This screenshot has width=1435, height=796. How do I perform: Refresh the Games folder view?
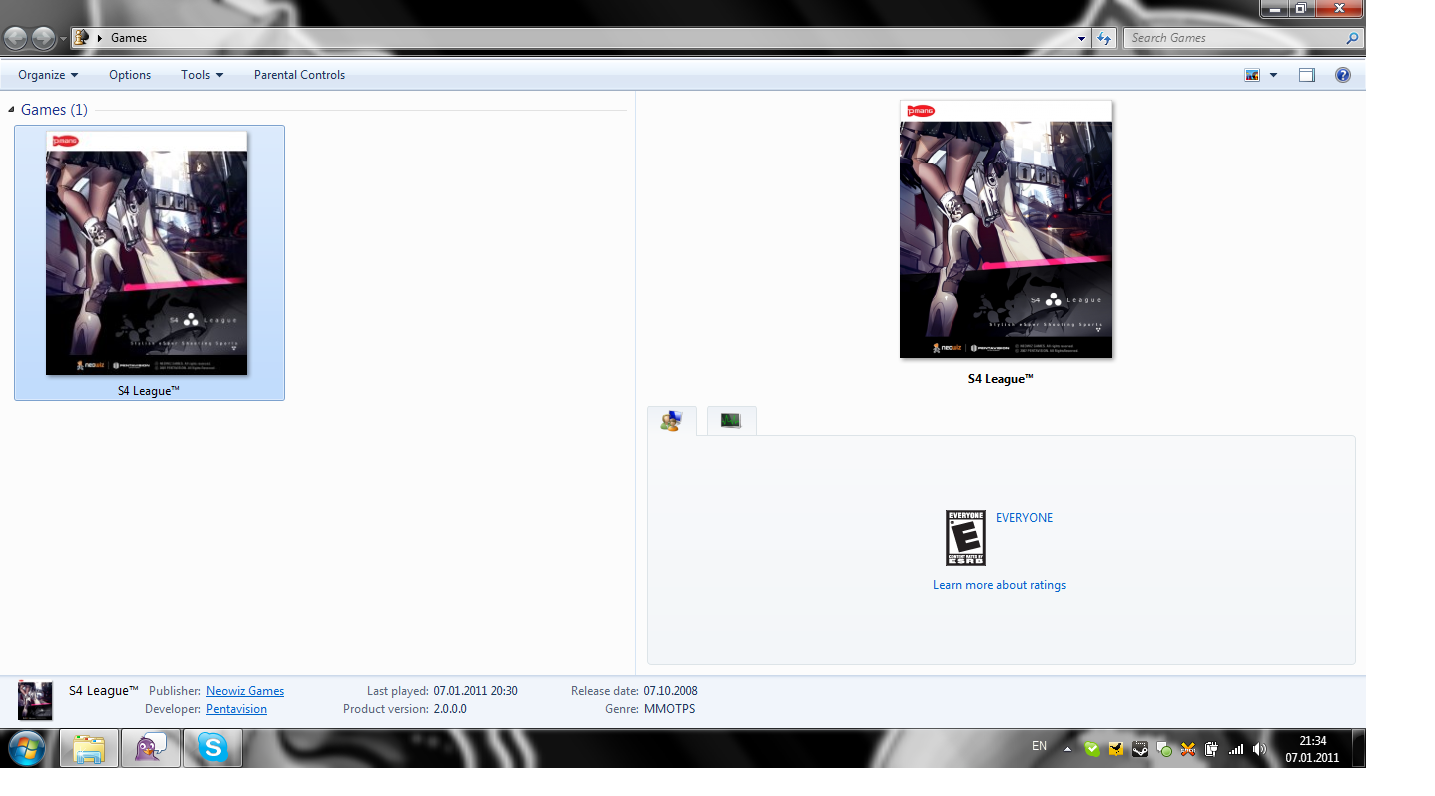(1104, 39)
